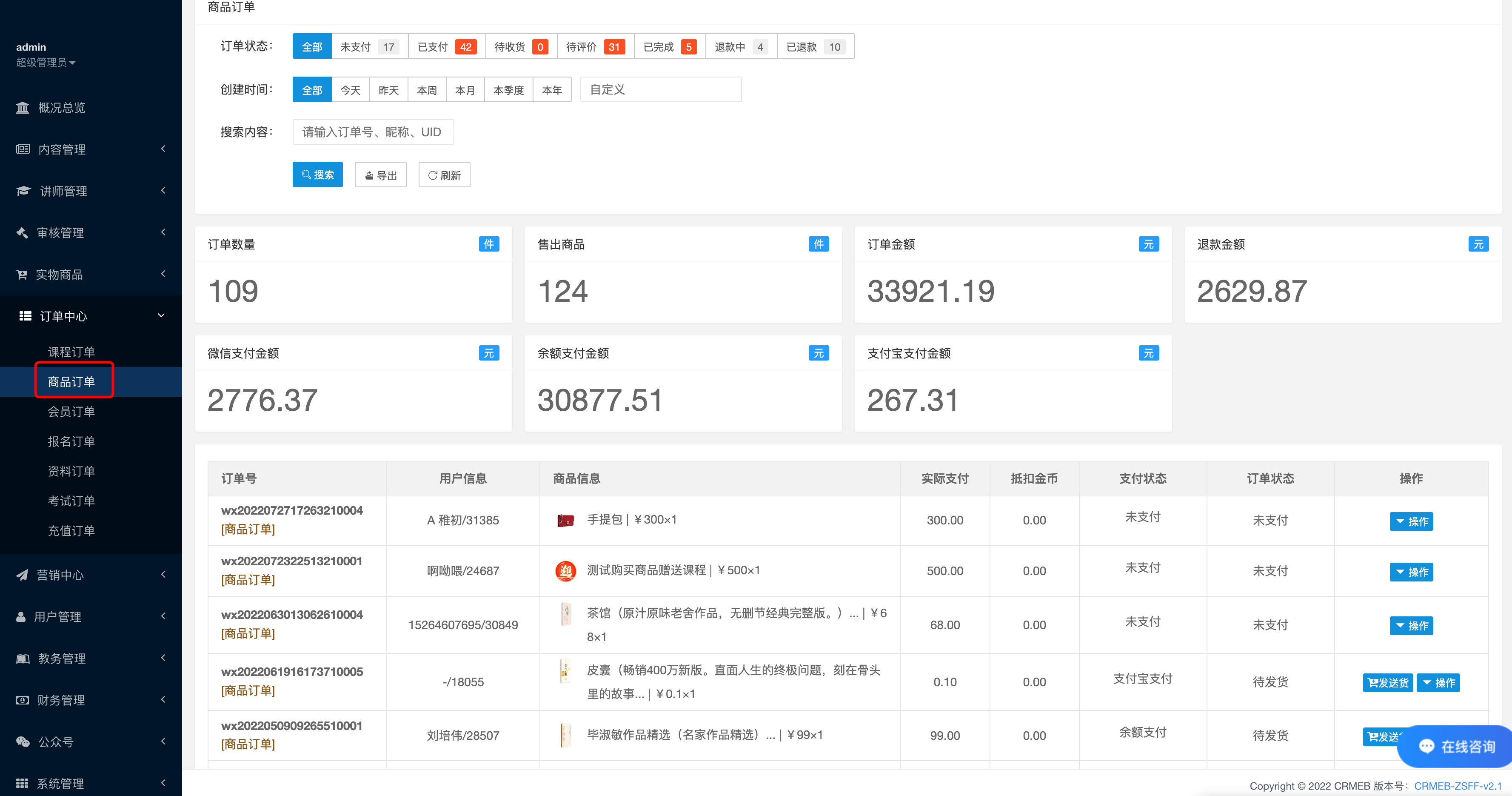Viewport: 1512px width, 796px height.
Task: Collapse the 订单中心 menu chevron
Action: coord(161,315)
